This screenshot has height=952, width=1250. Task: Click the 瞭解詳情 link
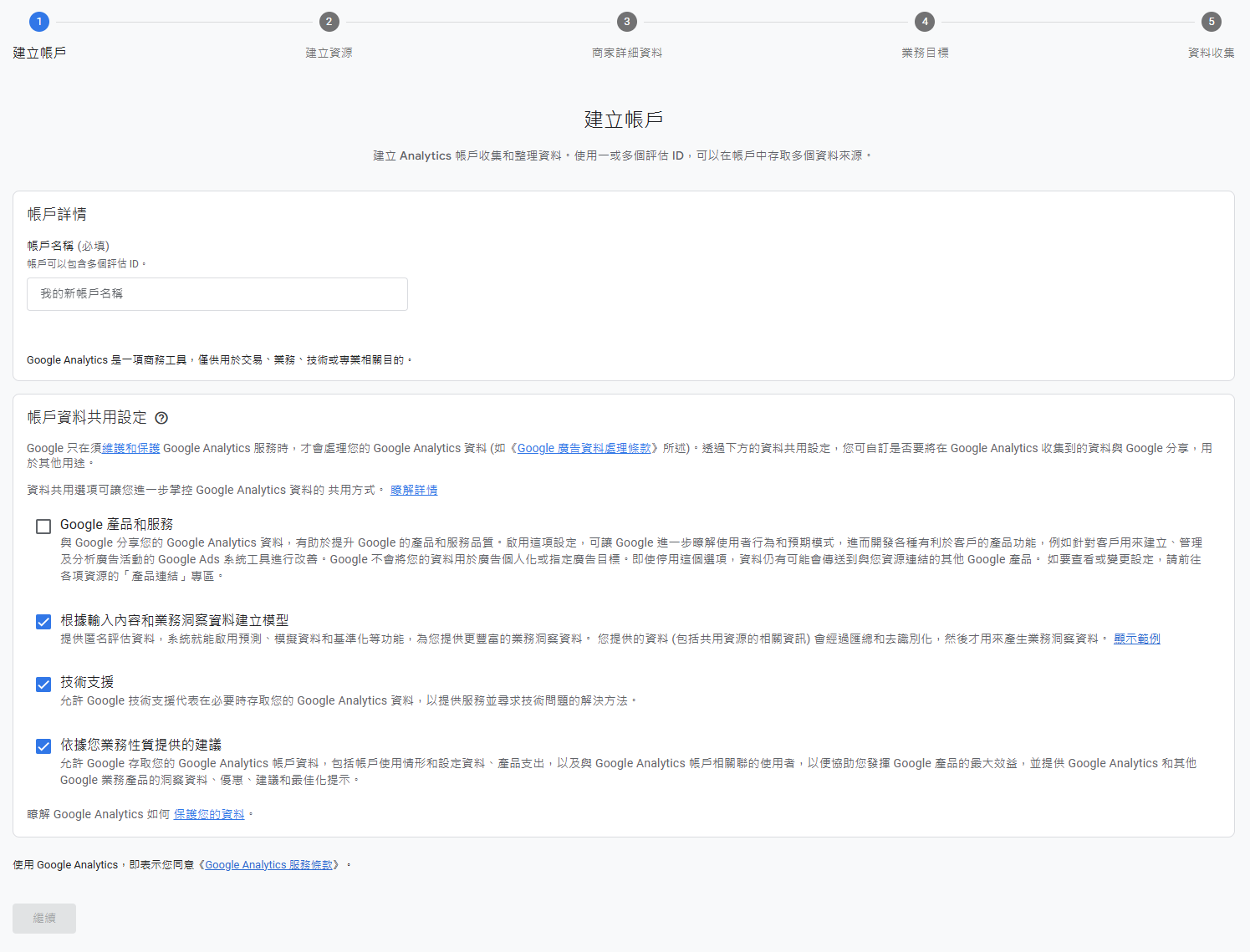(x=414, y=491)
